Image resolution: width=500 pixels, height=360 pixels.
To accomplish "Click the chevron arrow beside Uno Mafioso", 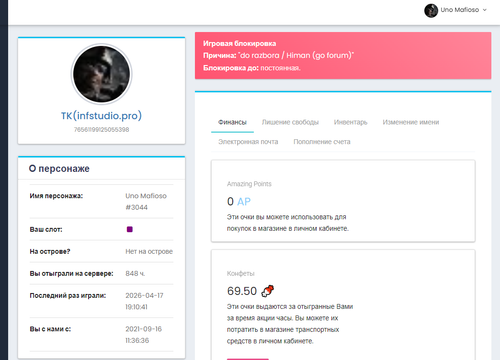I will [x=485, y=10].
